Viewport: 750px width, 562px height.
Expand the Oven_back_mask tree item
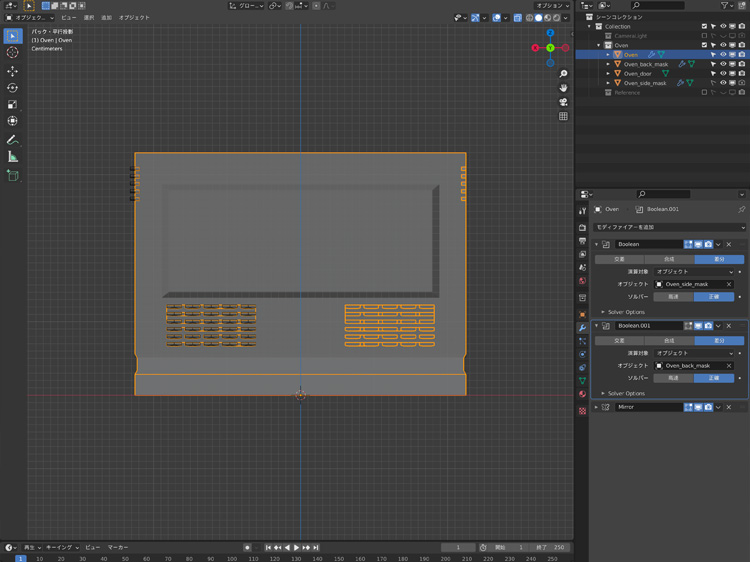(608, 64)
